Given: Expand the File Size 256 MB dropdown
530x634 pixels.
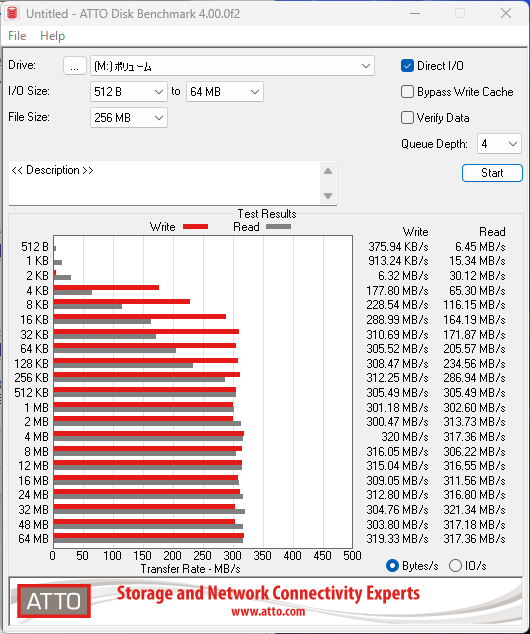Looking at the screenshot, I should coord(129,118).
